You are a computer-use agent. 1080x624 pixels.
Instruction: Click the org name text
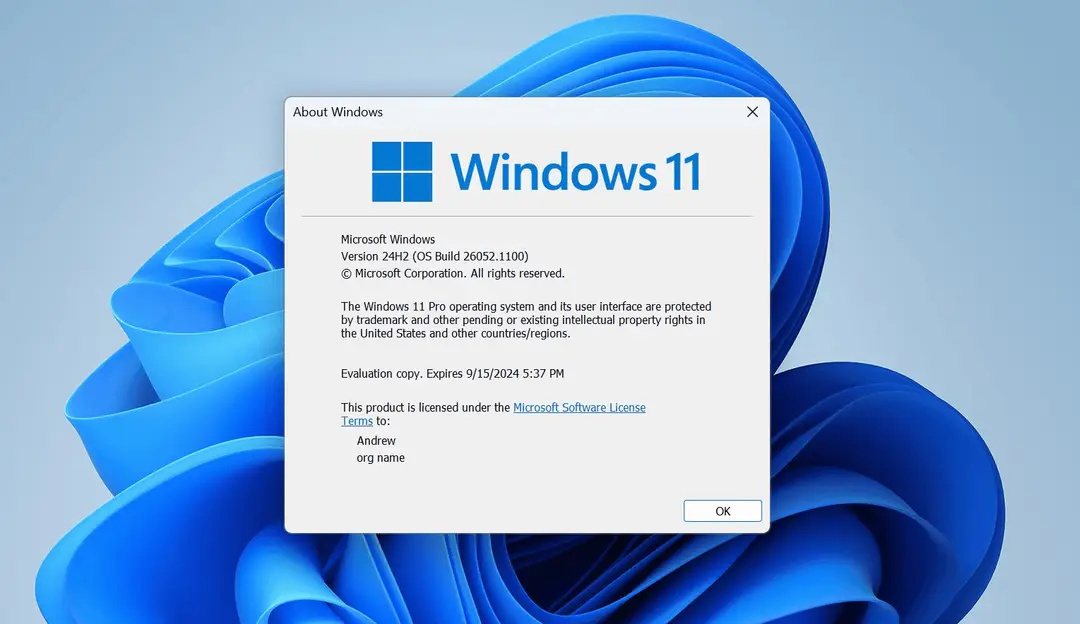pyautogui.click(x=380, y=458)
